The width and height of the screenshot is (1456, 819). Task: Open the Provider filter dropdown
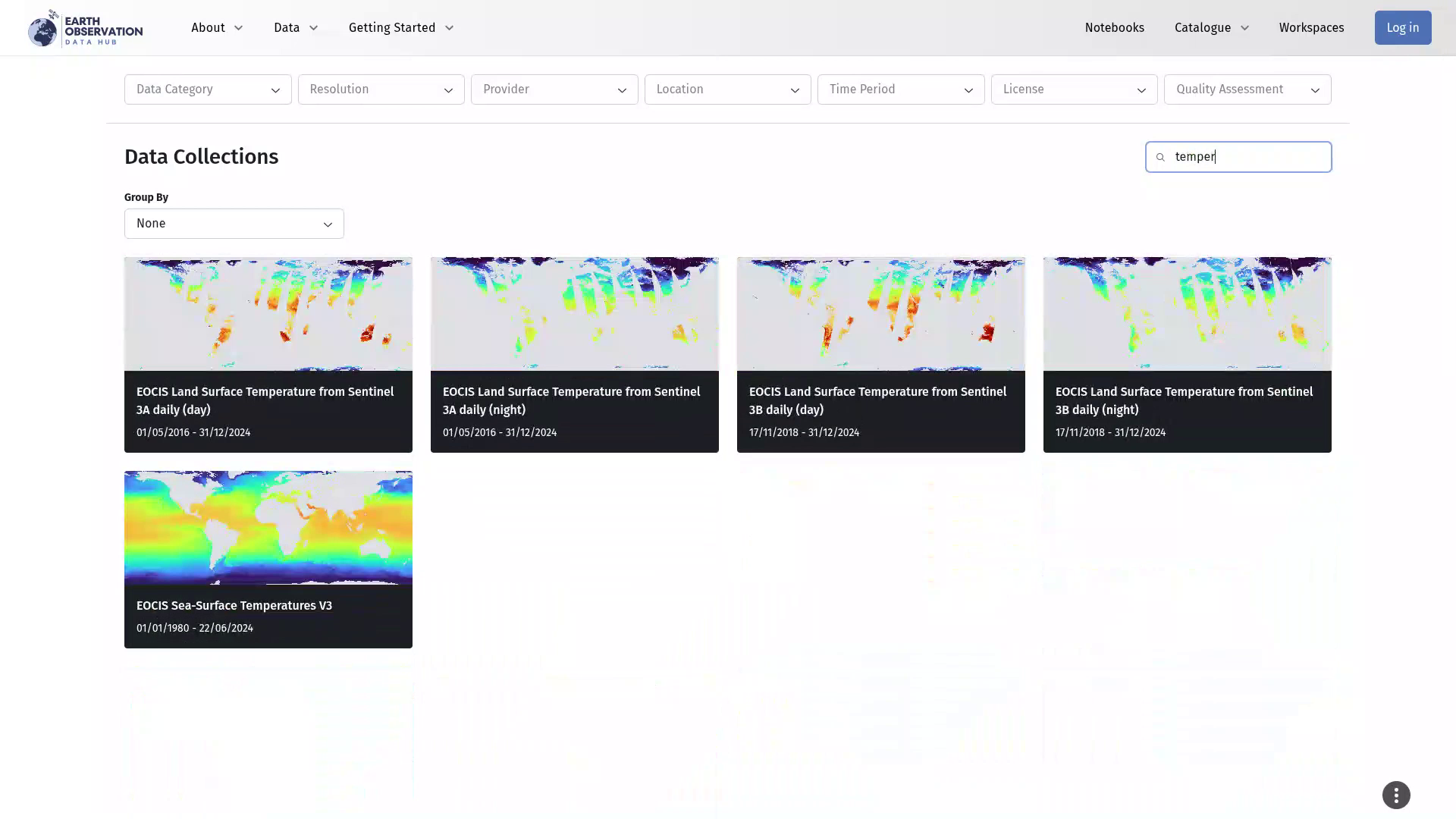click(554, 89)
